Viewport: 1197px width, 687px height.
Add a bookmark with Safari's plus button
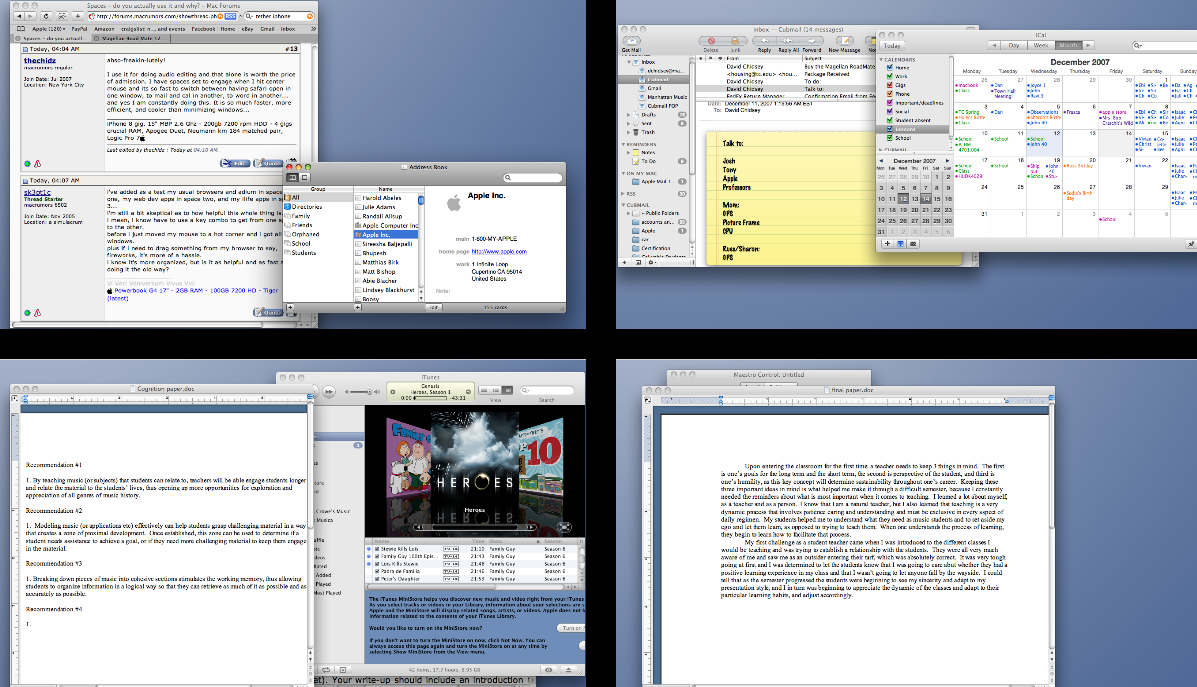(77, 16)
